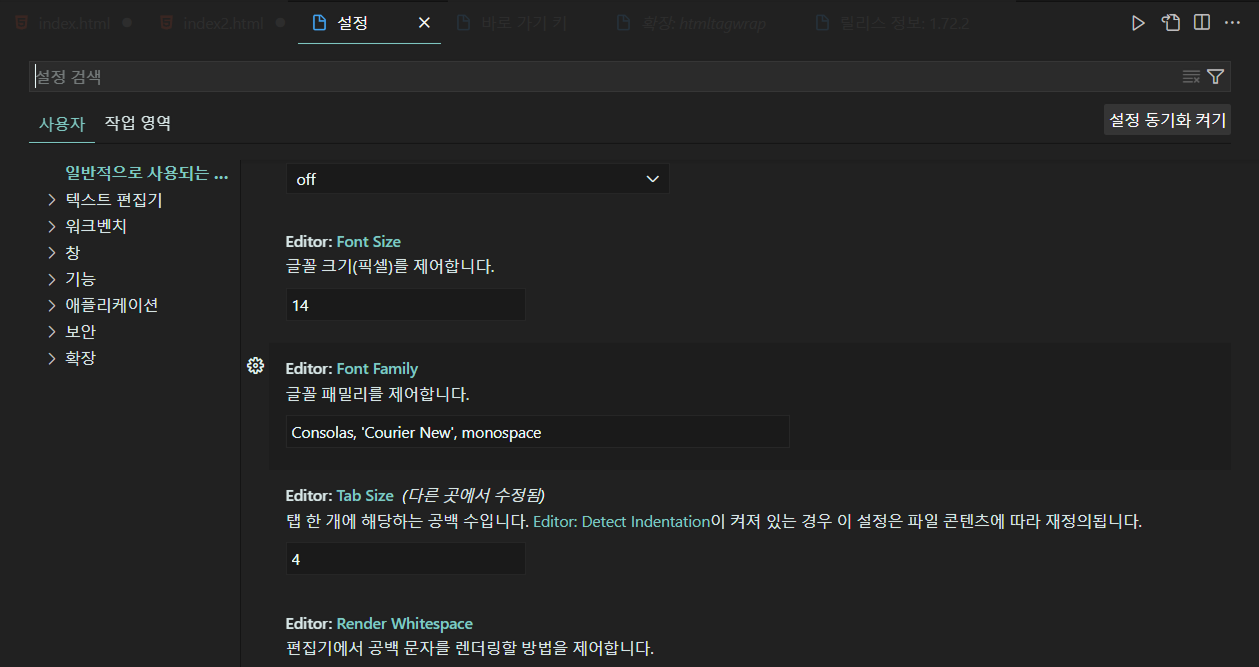1259x667 pixels.
Task: Click the Clear Settings Search Input icon
Action: click(1191, 76)
